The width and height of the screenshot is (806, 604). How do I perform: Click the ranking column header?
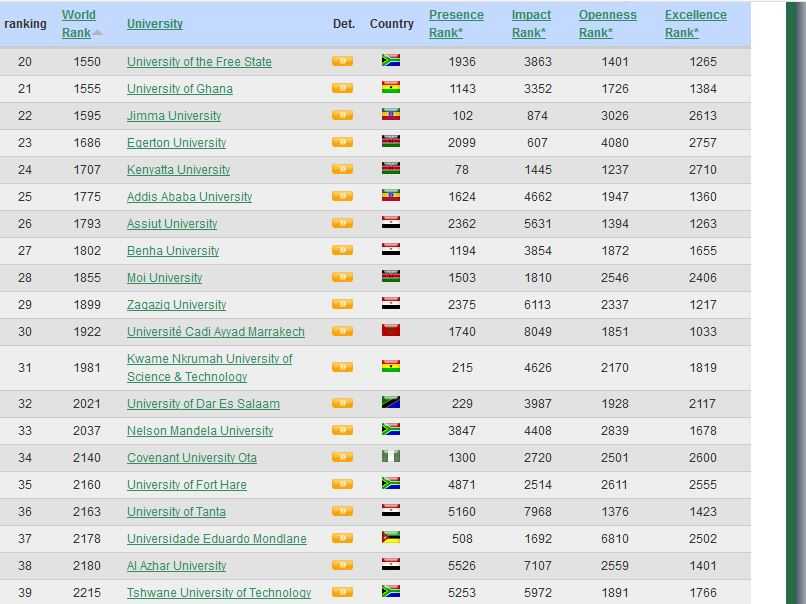click(25, 24)
